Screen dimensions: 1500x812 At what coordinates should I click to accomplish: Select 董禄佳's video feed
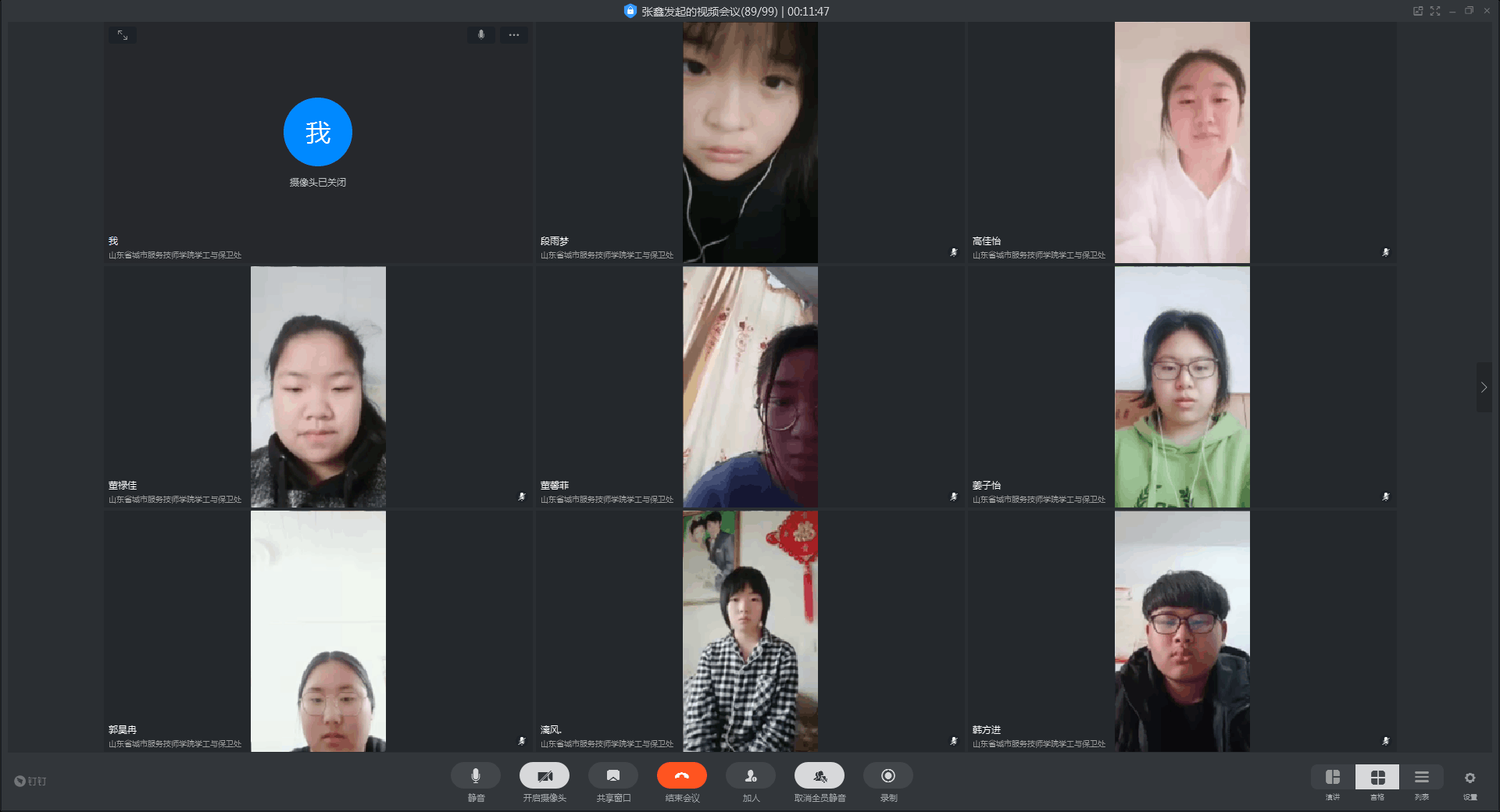(318, 387)
